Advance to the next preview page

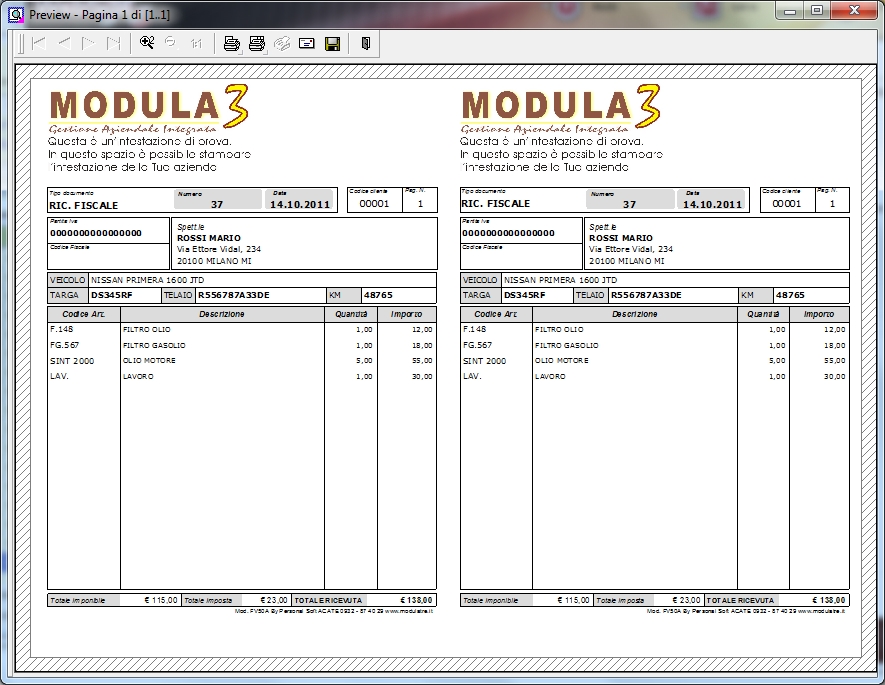click(89, 43)
